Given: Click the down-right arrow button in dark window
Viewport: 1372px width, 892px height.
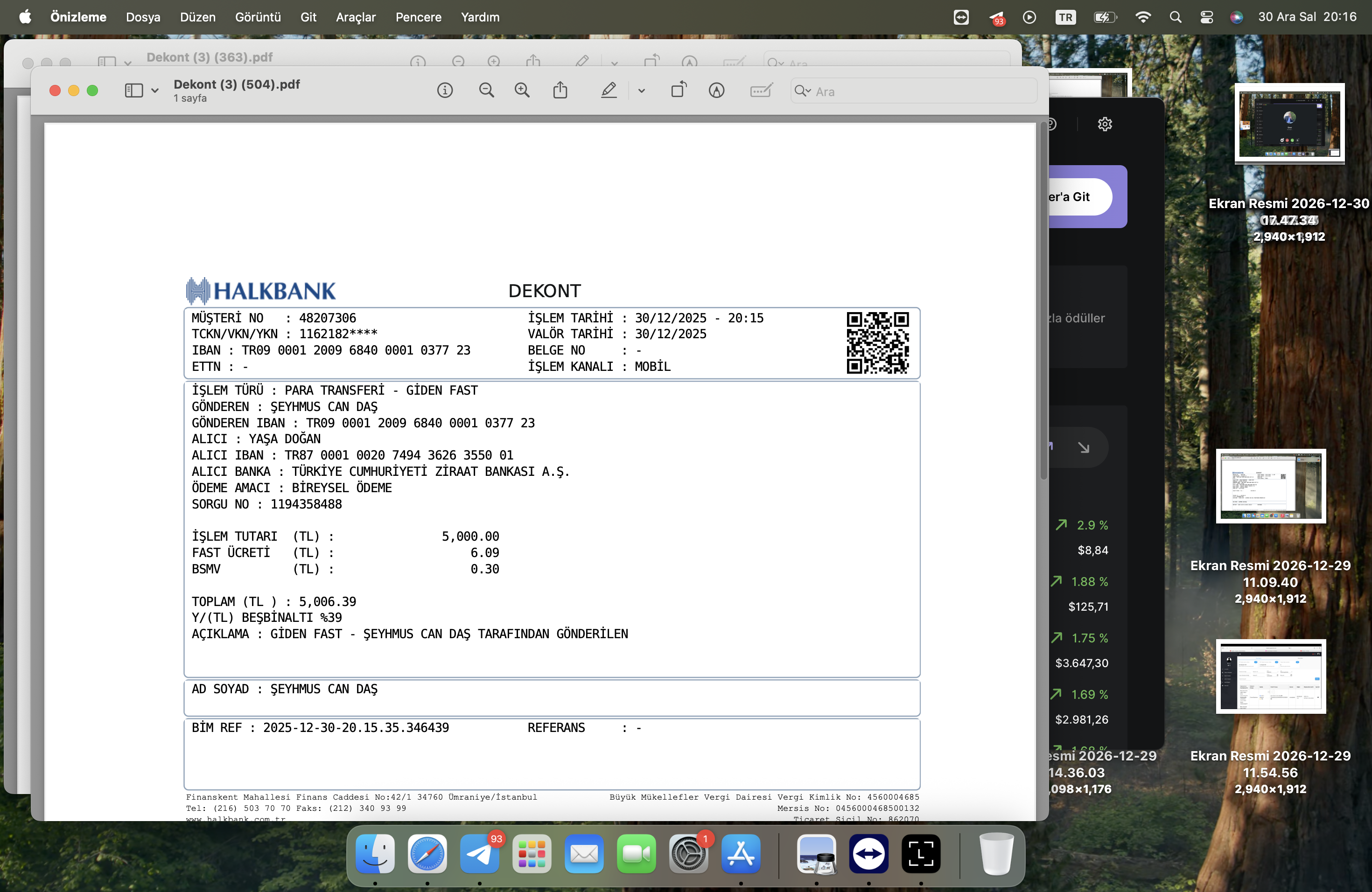Looking at the screenshot, I should (1084, 447).
